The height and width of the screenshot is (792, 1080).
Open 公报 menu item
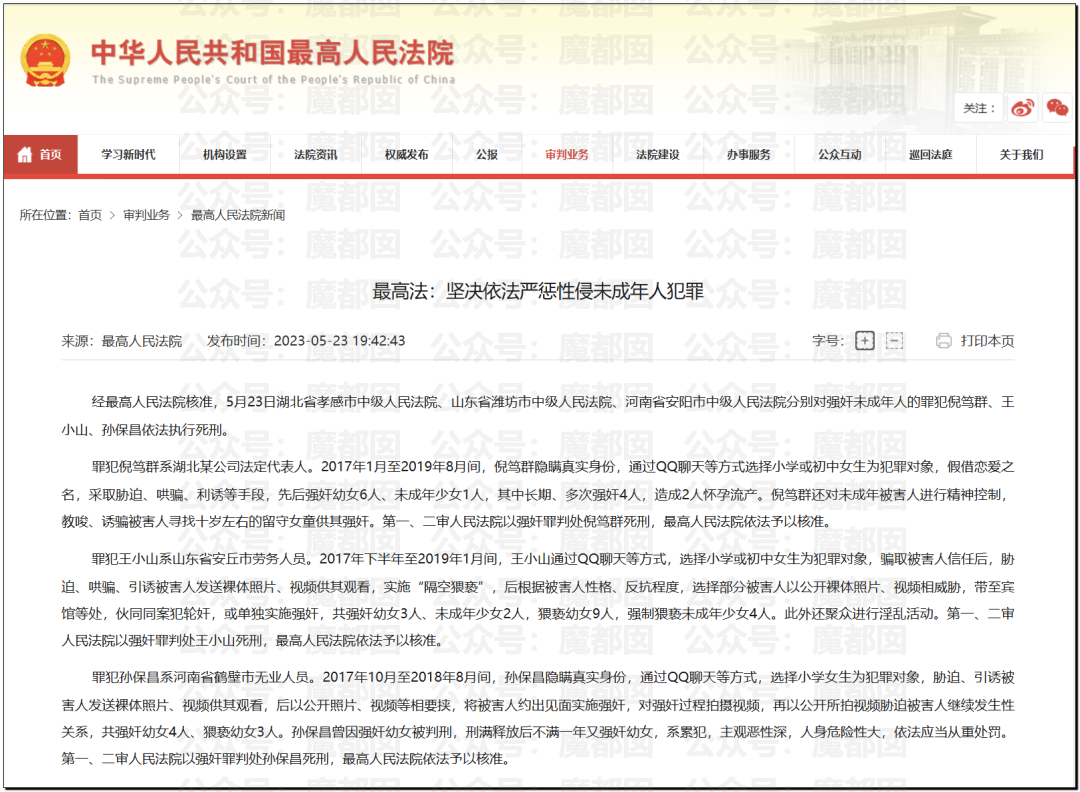coord(487,155)
